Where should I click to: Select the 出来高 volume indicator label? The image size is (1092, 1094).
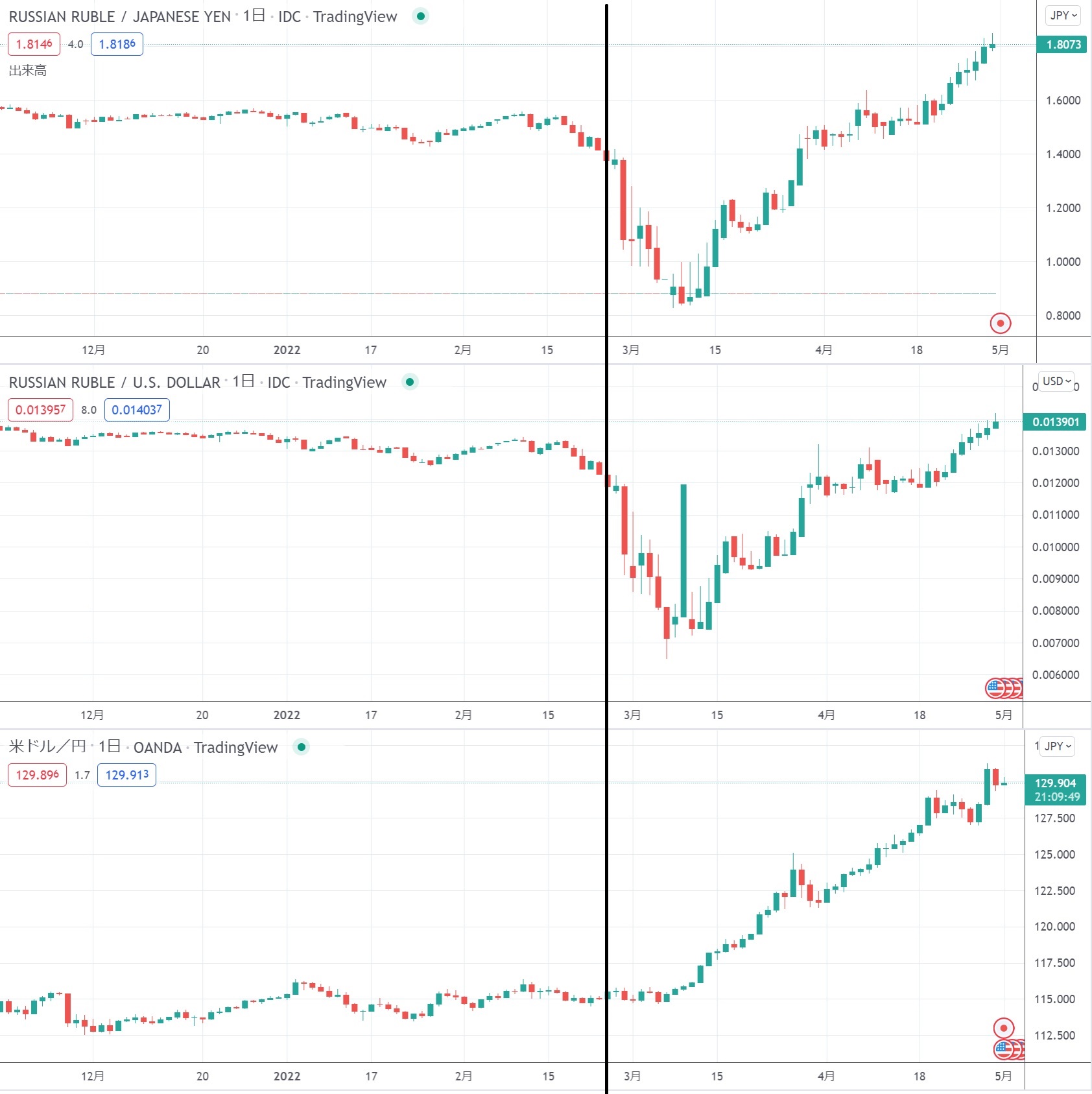pyautogui.click(x=28, y=71)
